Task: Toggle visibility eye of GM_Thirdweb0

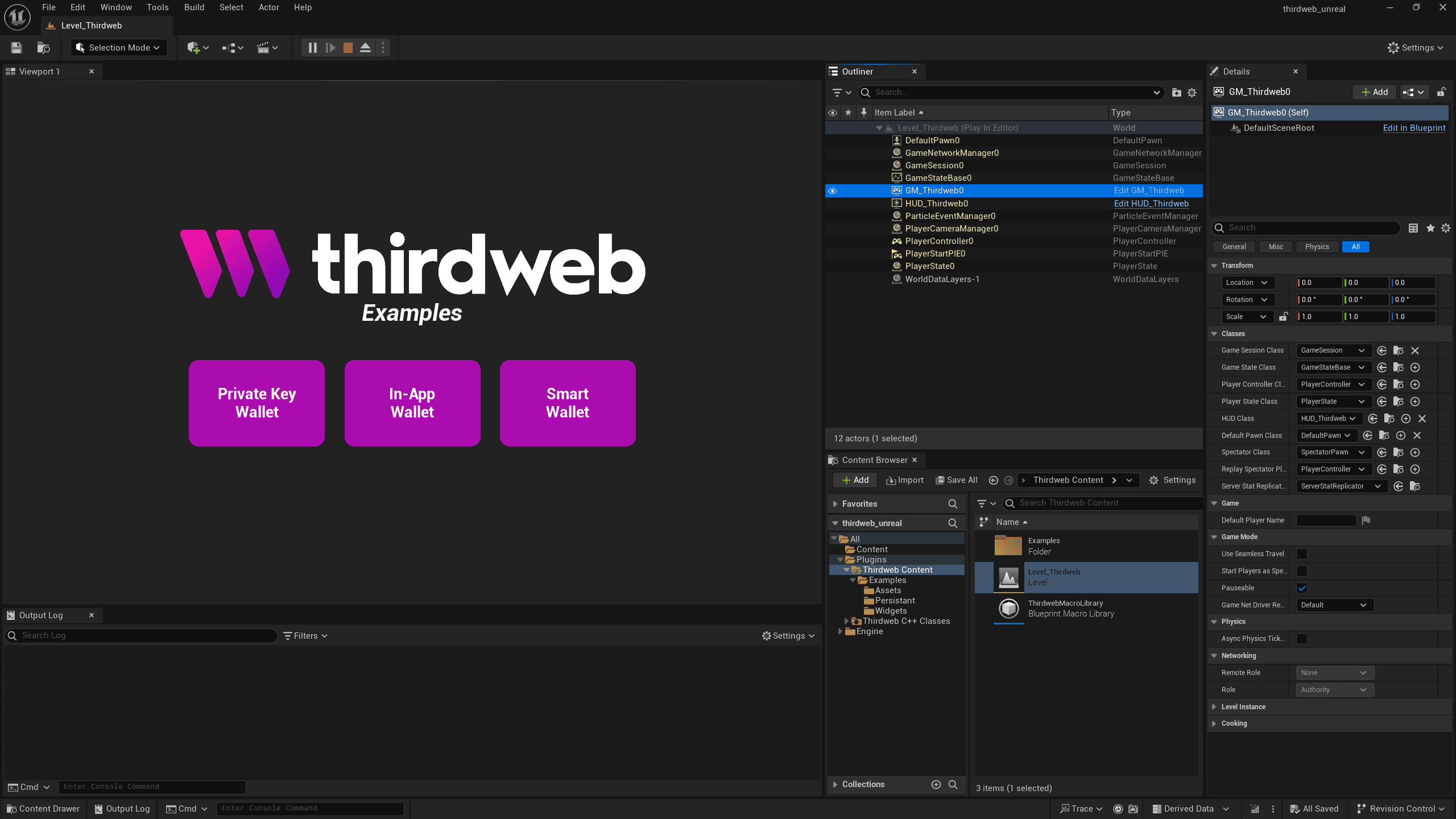Action: tap(833, 191)
